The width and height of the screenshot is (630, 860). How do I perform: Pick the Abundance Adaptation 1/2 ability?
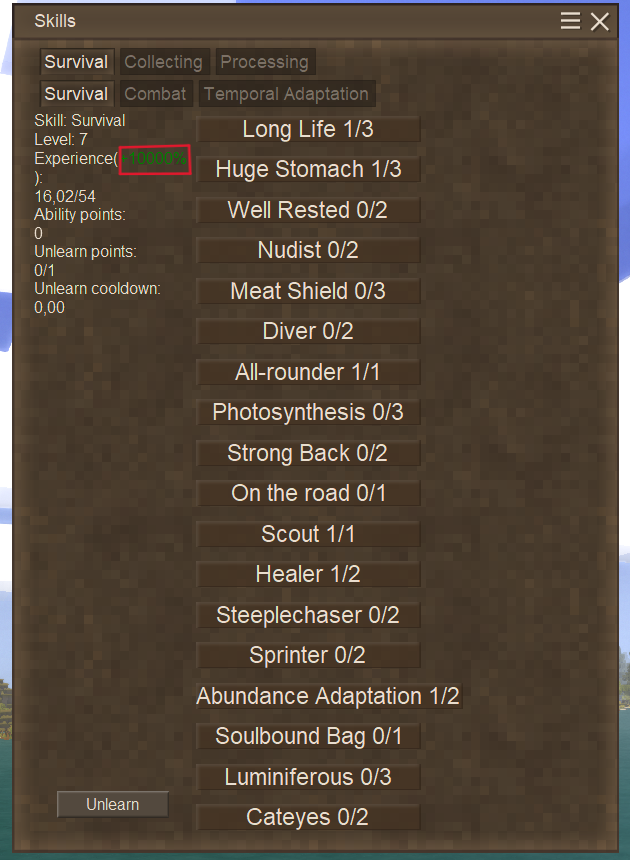[x=329, y=695]
